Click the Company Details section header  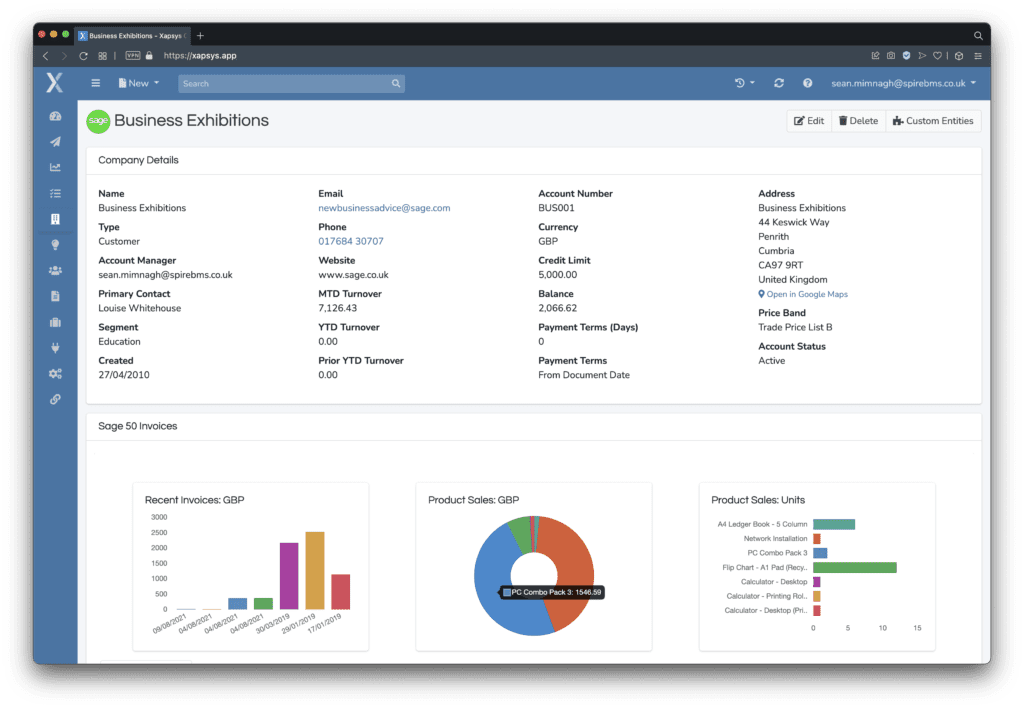coord(138,160)
